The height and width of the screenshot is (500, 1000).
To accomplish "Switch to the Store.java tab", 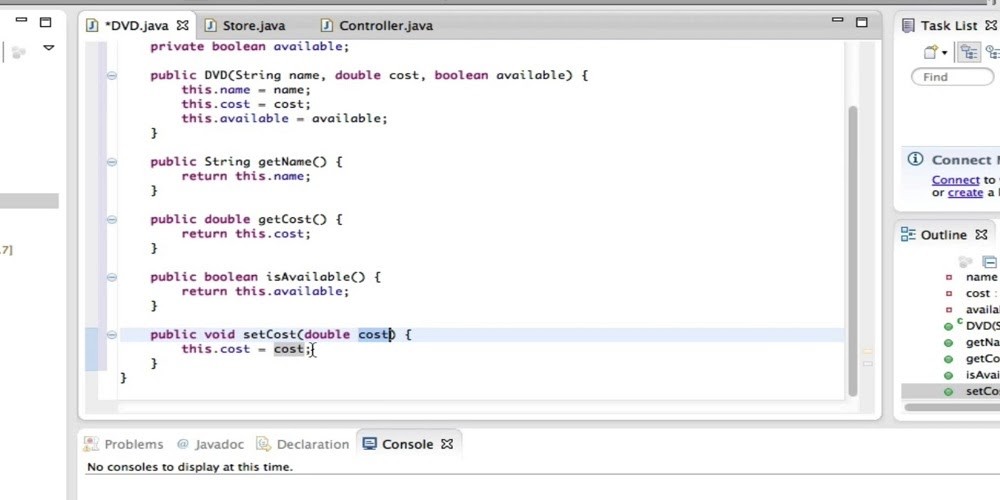I will [x=251, y=26].
